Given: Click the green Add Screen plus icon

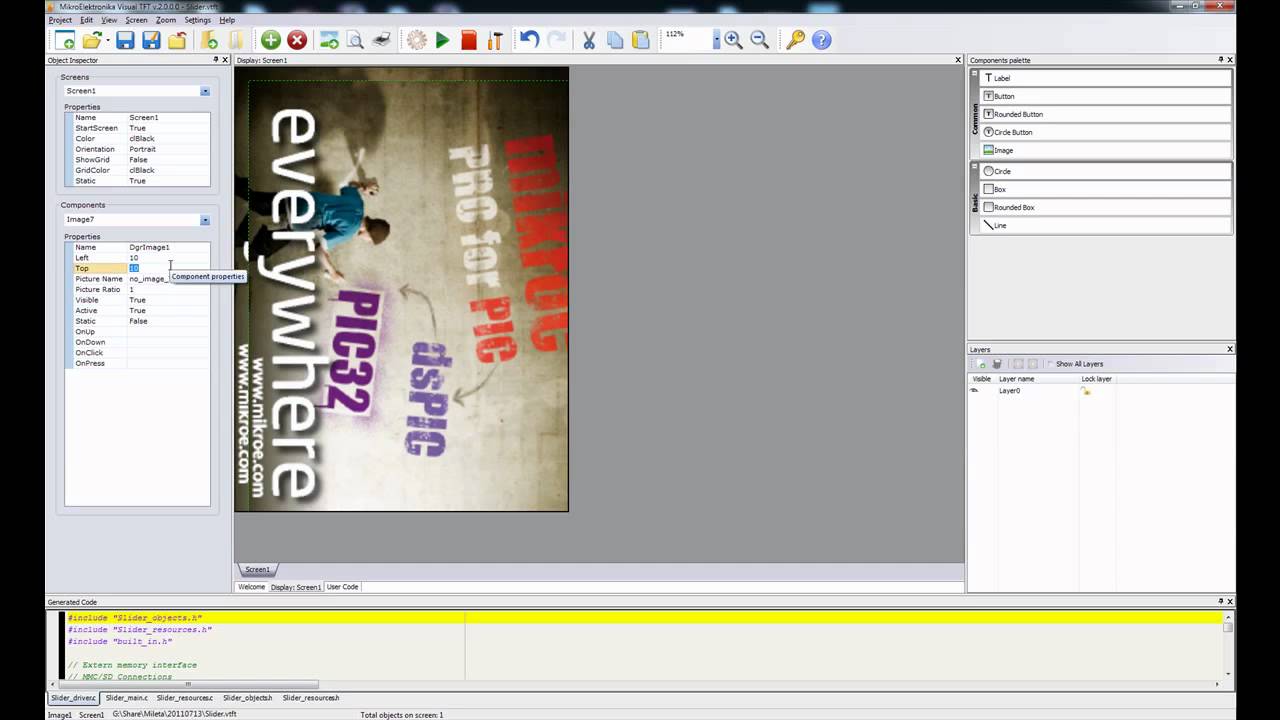Looking at the screenshot, I should point(270,40).
